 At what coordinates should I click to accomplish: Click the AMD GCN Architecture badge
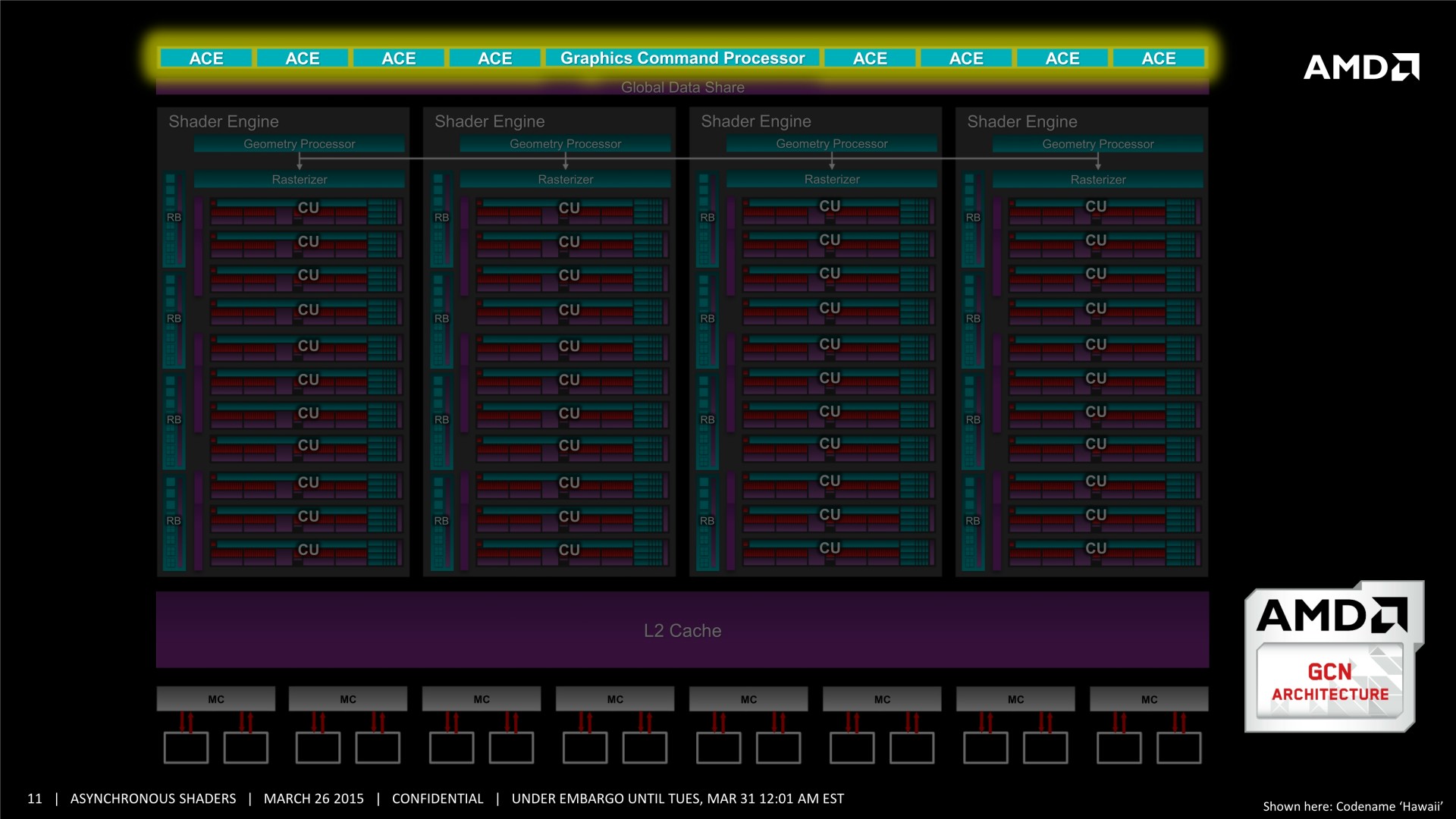pos(1333,657)
